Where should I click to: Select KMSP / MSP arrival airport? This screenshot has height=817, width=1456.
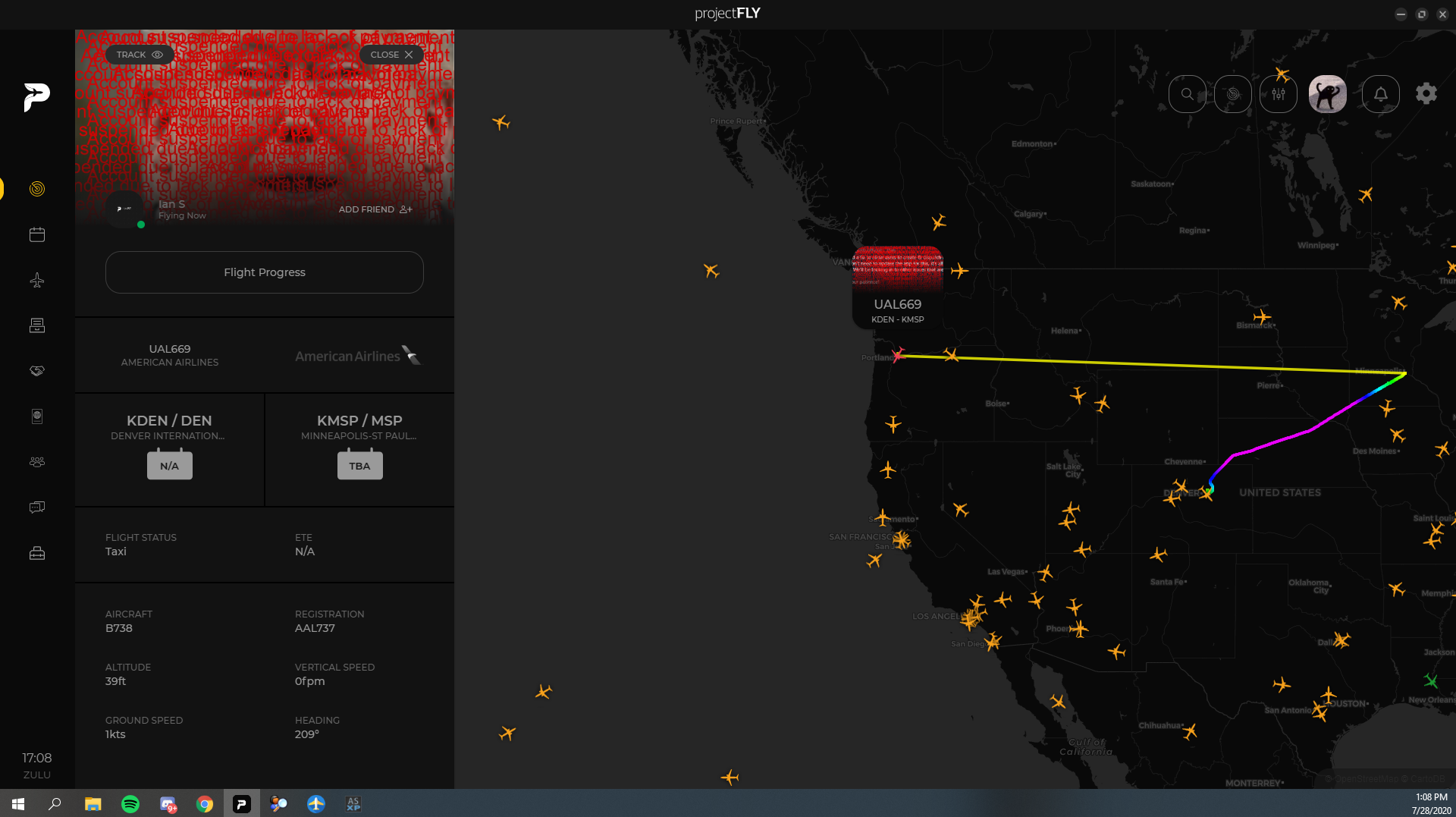pyautogui.click(x=359, y=420)
